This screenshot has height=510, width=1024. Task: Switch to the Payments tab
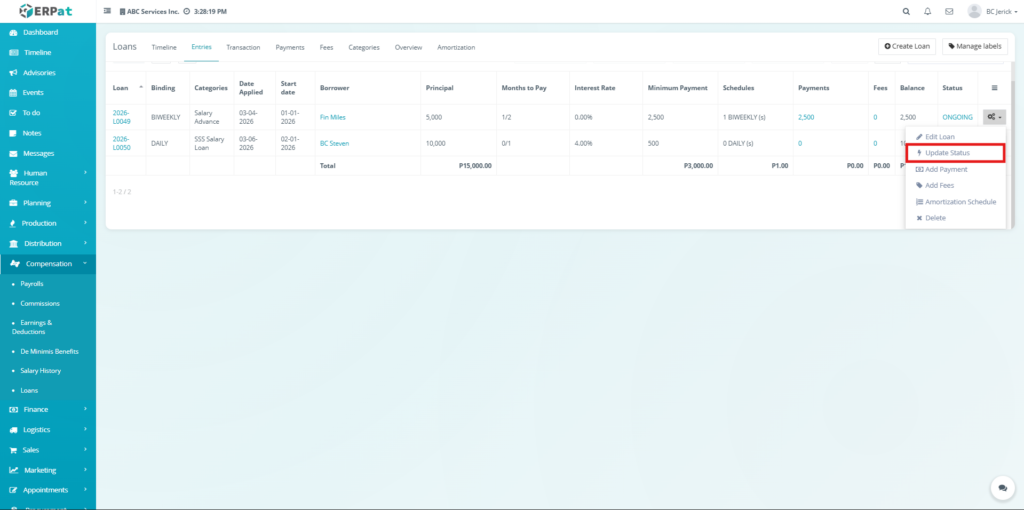tap(290, 47)
